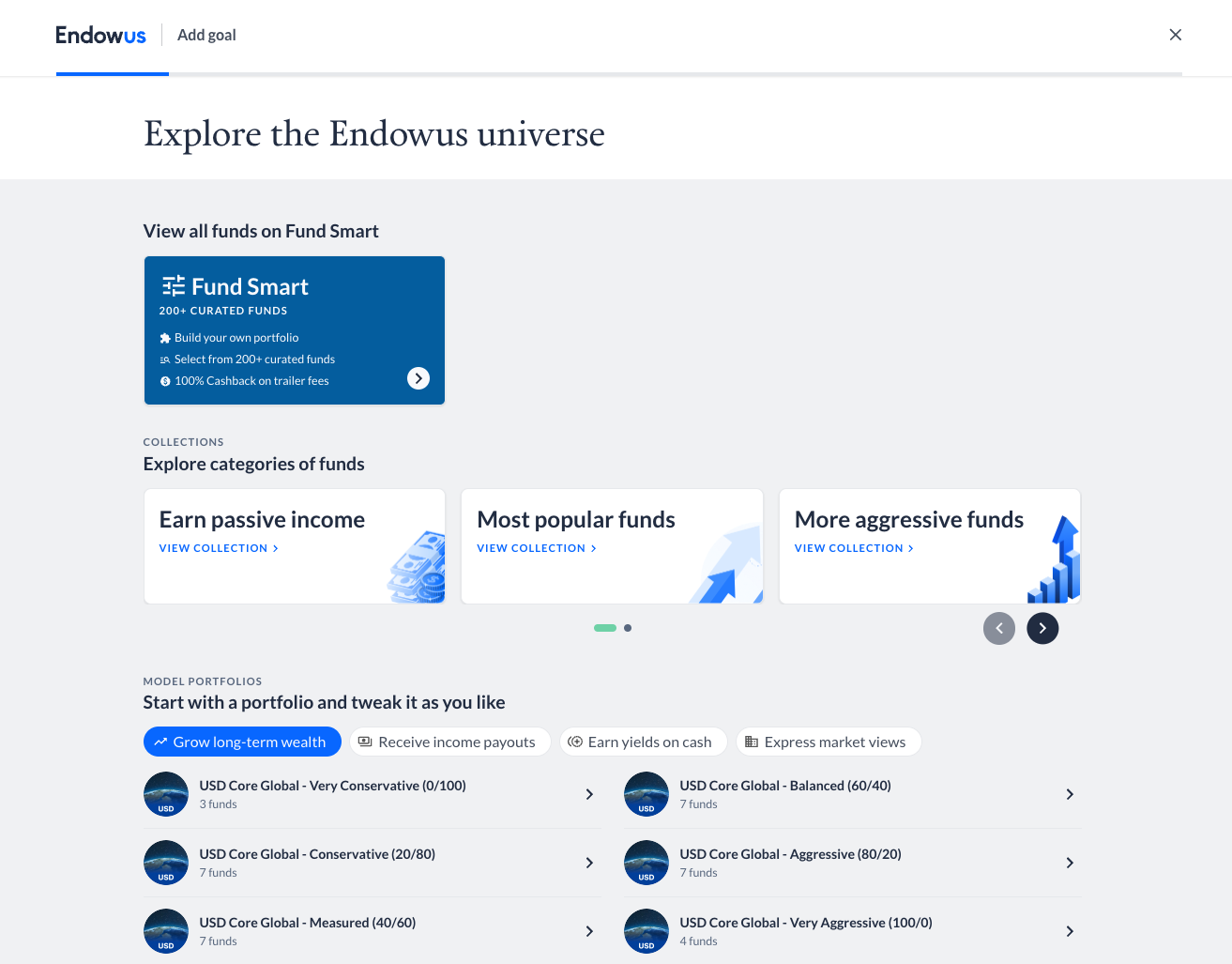1232x964 pixels.
Task: View the Most popular funds collection
Action: [x=537, y=548]
